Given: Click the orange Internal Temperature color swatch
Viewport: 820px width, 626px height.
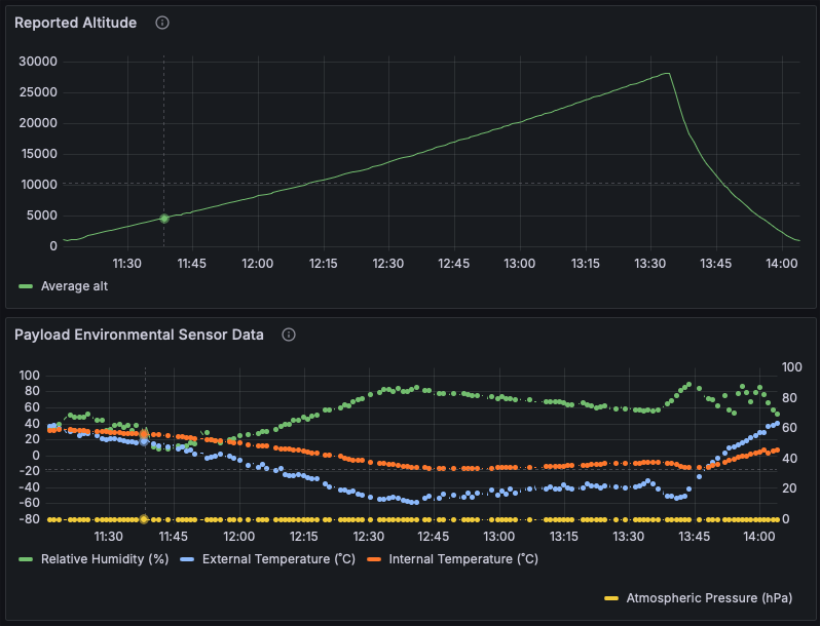Looking at the screenshot, I should 374,559.
